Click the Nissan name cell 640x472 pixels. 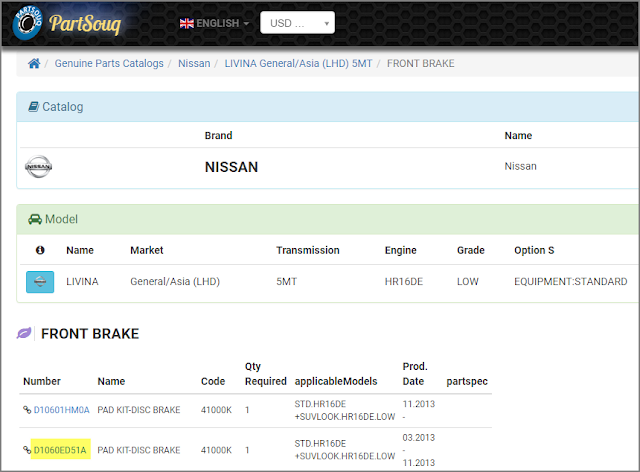(520, 166)
